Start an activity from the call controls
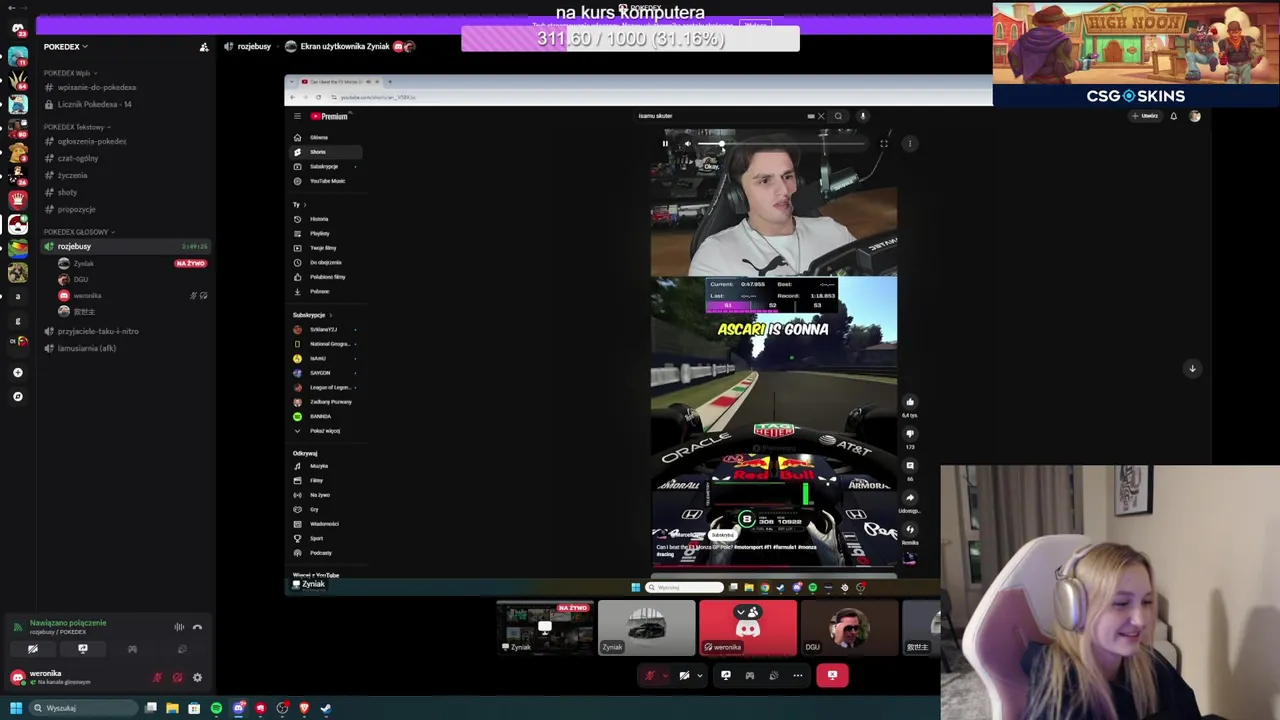The width and height of the screenshot is (1280, 720). click(x=750, y=675)
